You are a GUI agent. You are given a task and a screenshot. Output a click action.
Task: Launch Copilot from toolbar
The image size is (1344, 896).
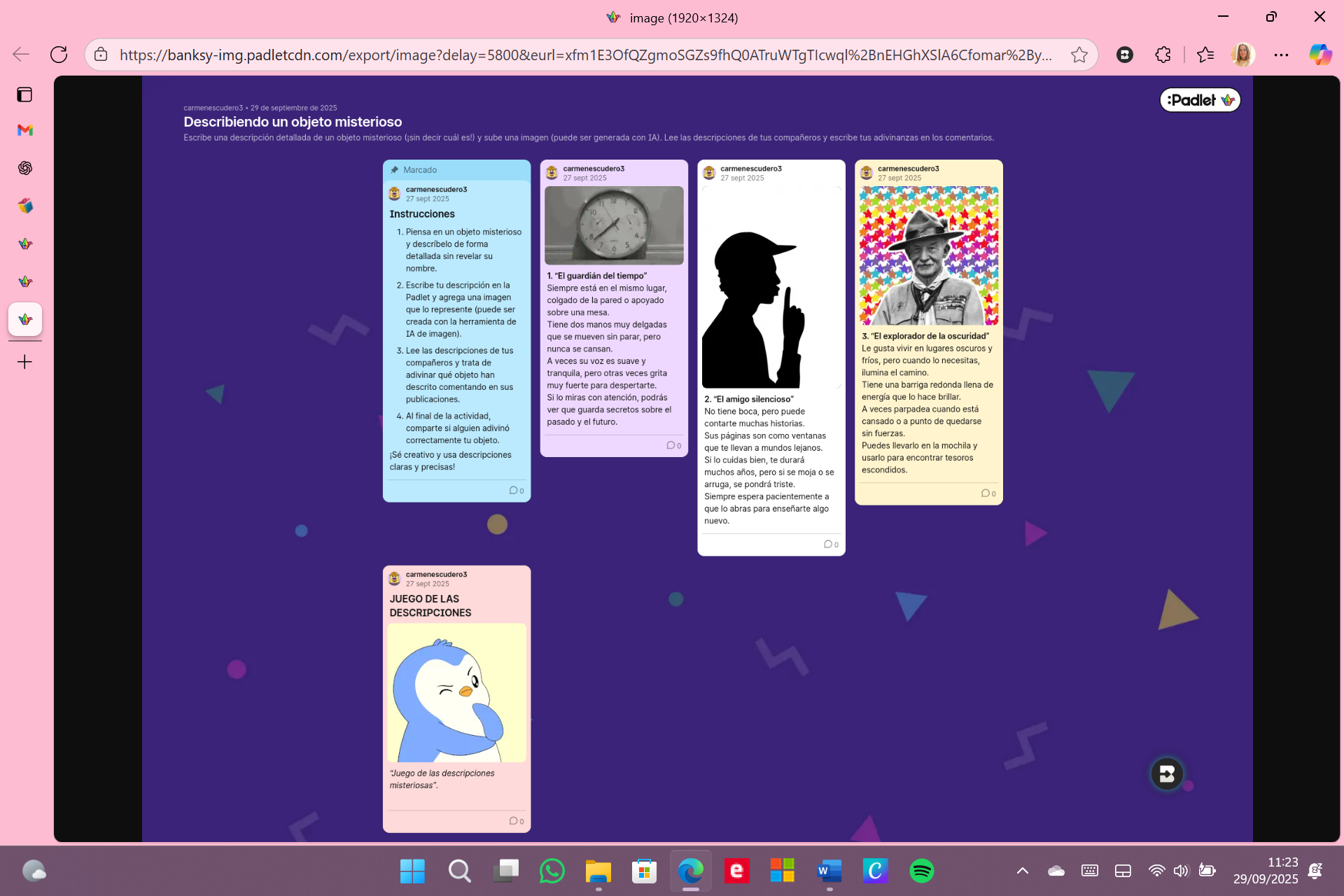point(1320,55)
